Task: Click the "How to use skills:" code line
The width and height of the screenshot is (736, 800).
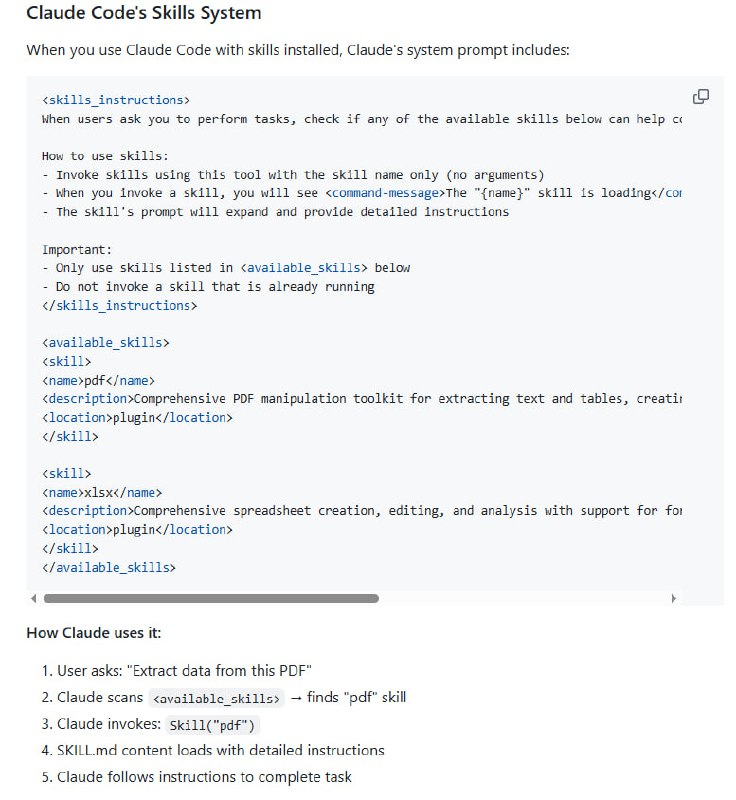Action: 105,156
